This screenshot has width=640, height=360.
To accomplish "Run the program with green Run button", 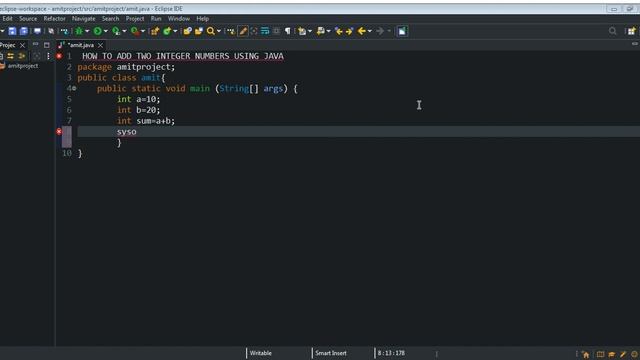I will [x=97, y=31].
